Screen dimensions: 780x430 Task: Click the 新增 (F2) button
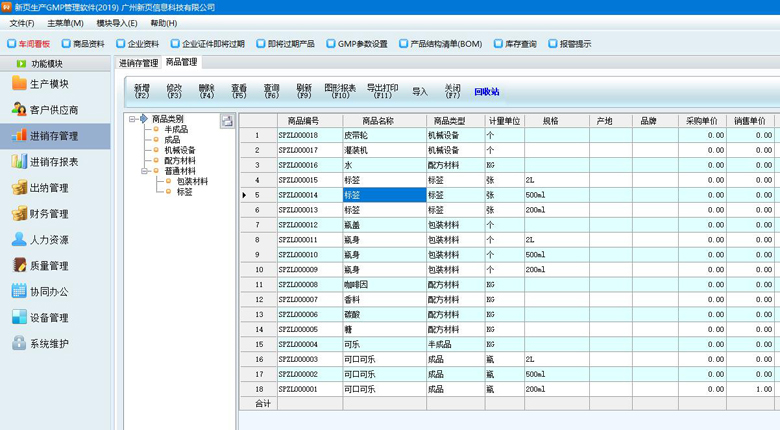(x=142, y=91)
